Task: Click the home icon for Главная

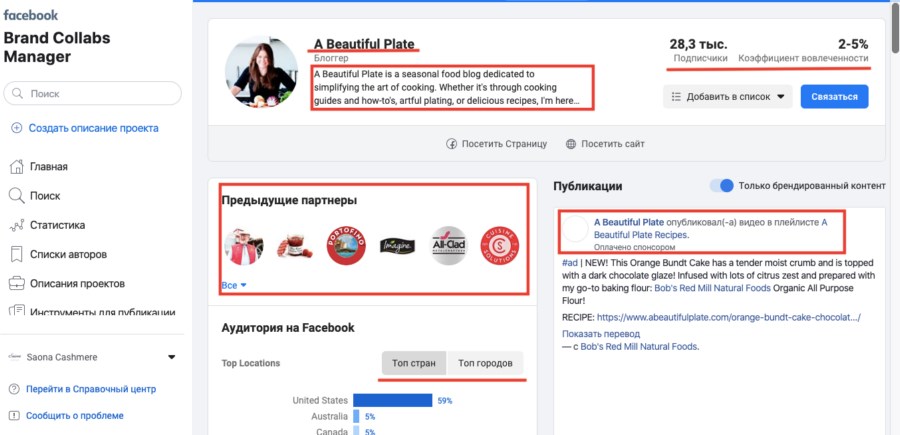Action: pos(16,166)
